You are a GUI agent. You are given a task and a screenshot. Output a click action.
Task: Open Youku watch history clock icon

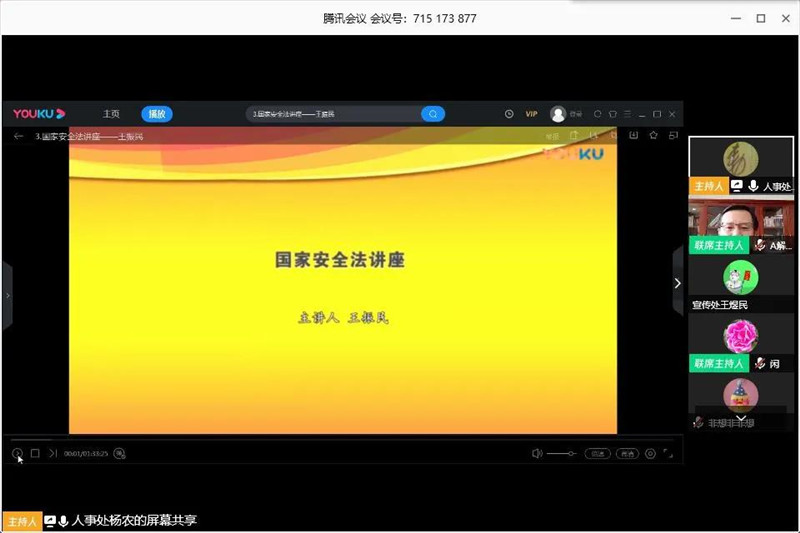pos(509,114)
